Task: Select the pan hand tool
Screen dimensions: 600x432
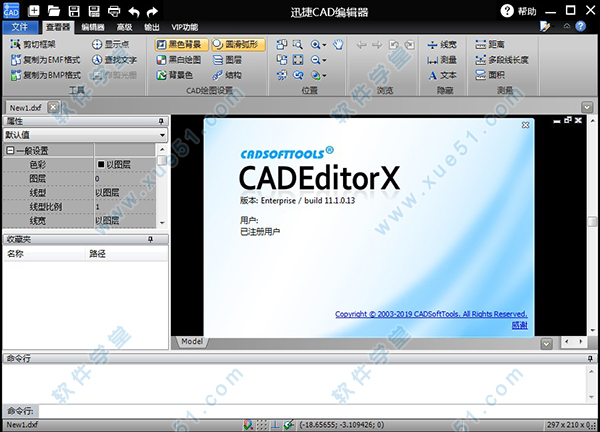Action: pos(338,44)
